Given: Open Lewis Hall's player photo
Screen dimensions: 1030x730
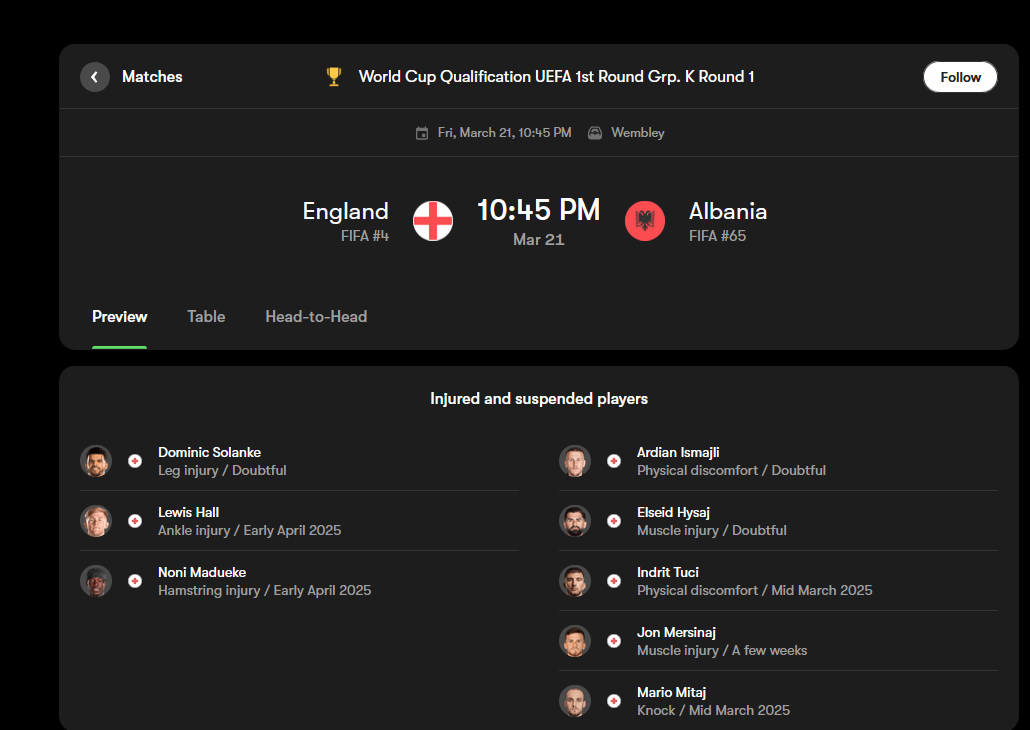Looking at the screenshot, I should (96, 521).
